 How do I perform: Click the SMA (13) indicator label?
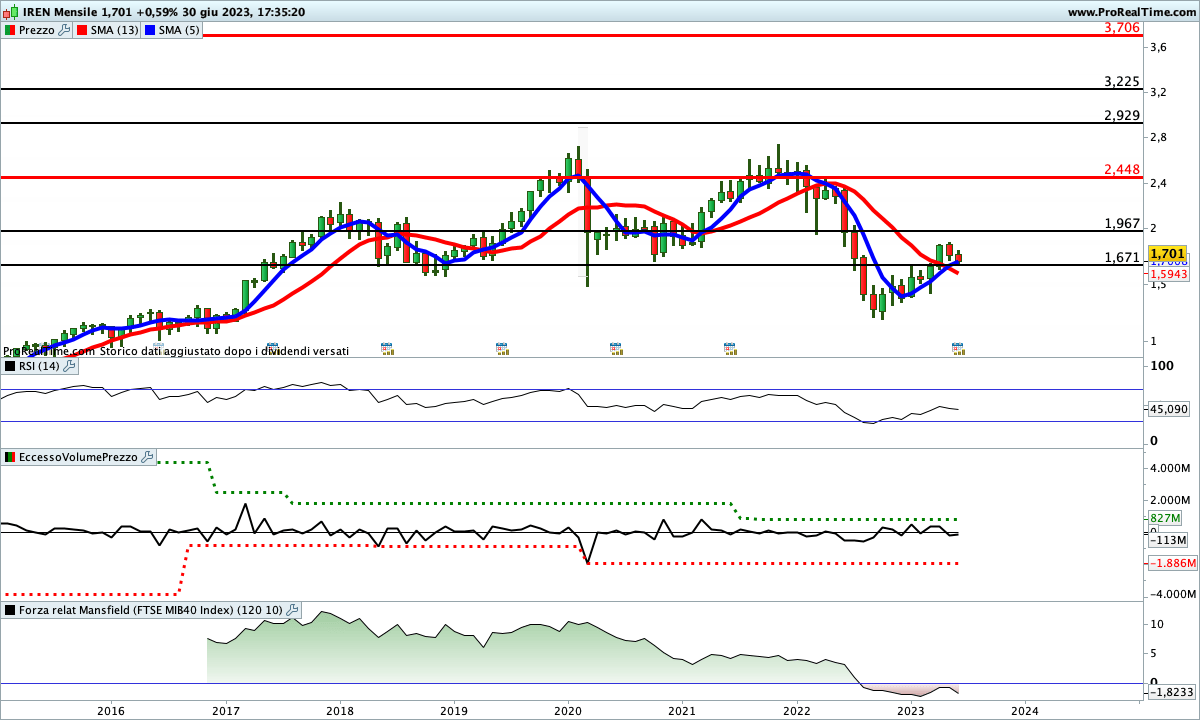pyautogui.click(x=115, y=30)
